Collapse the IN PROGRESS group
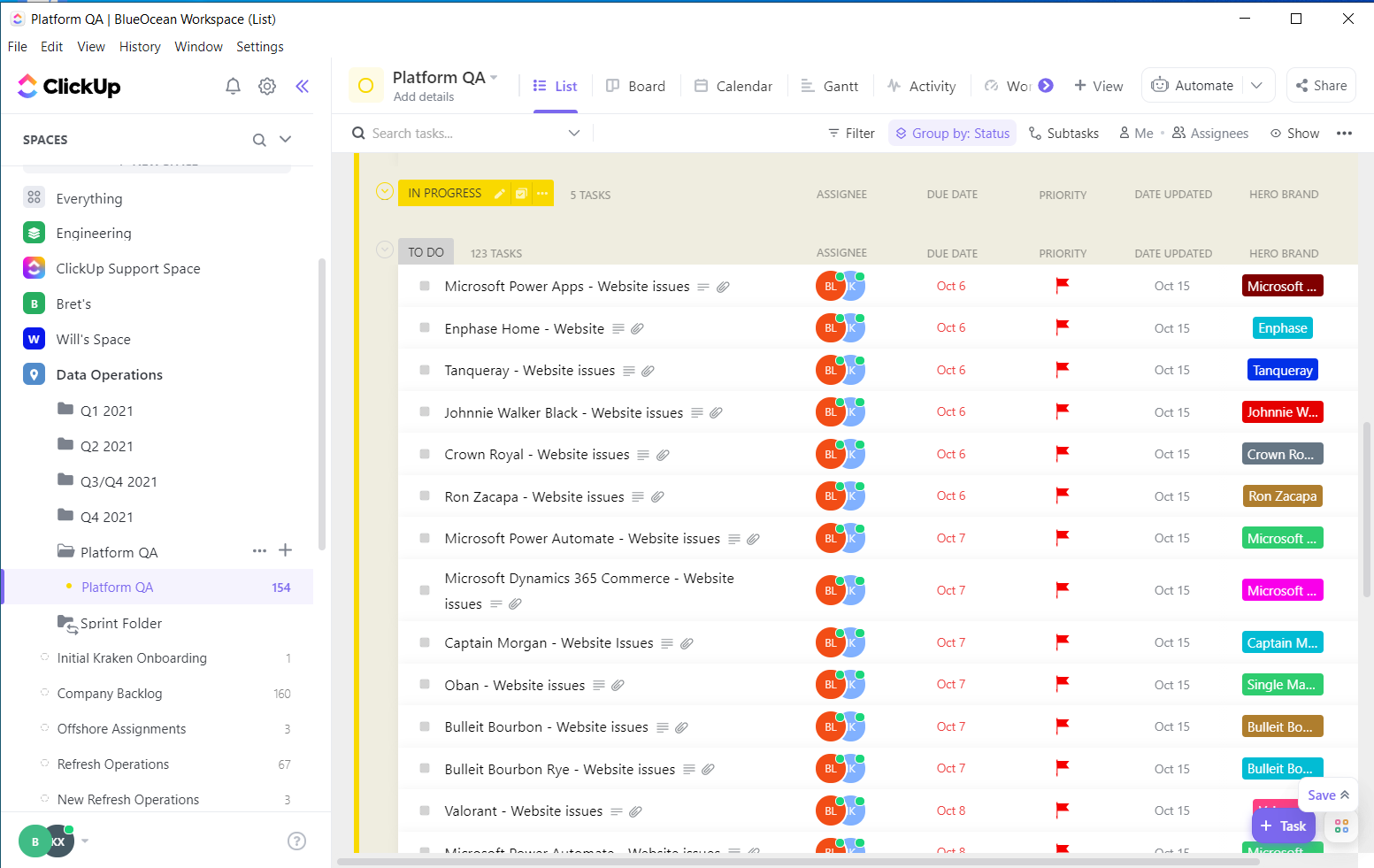The width and height of the screenshot is (1374, 868). (384, 191)
